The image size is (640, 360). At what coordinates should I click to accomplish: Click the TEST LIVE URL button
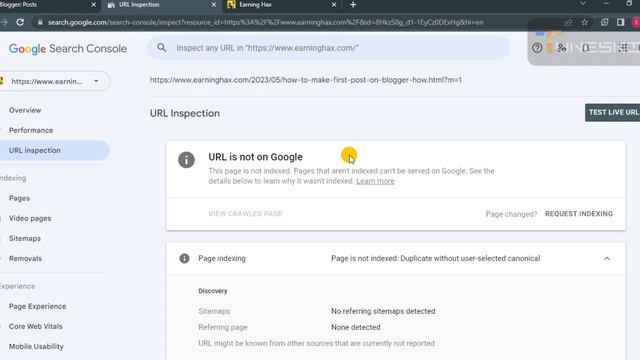tap(612, 112)
